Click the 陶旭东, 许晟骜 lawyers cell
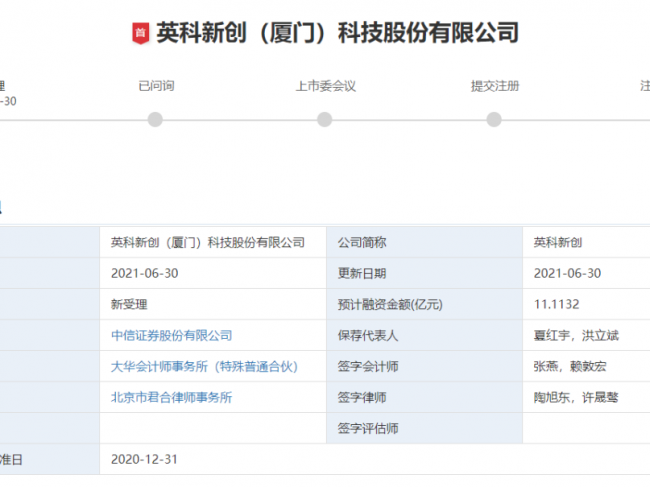Image resolution: width=650 pixels, height=487 pixels. (x=586, y=397)
